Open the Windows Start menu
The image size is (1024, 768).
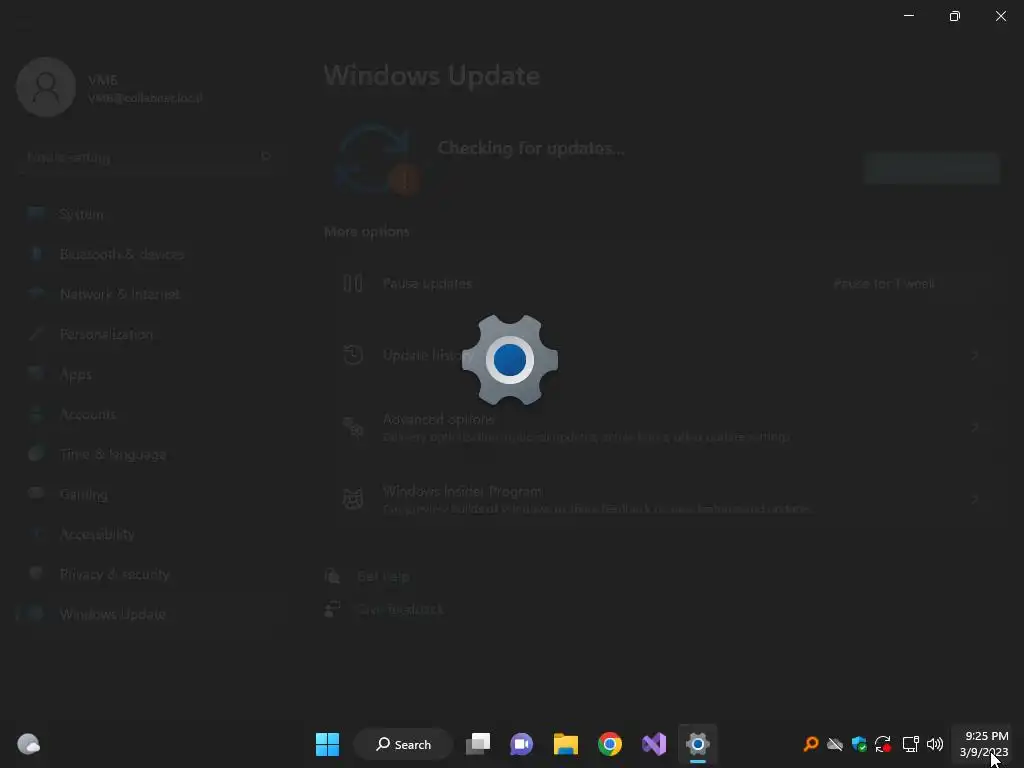327,744
